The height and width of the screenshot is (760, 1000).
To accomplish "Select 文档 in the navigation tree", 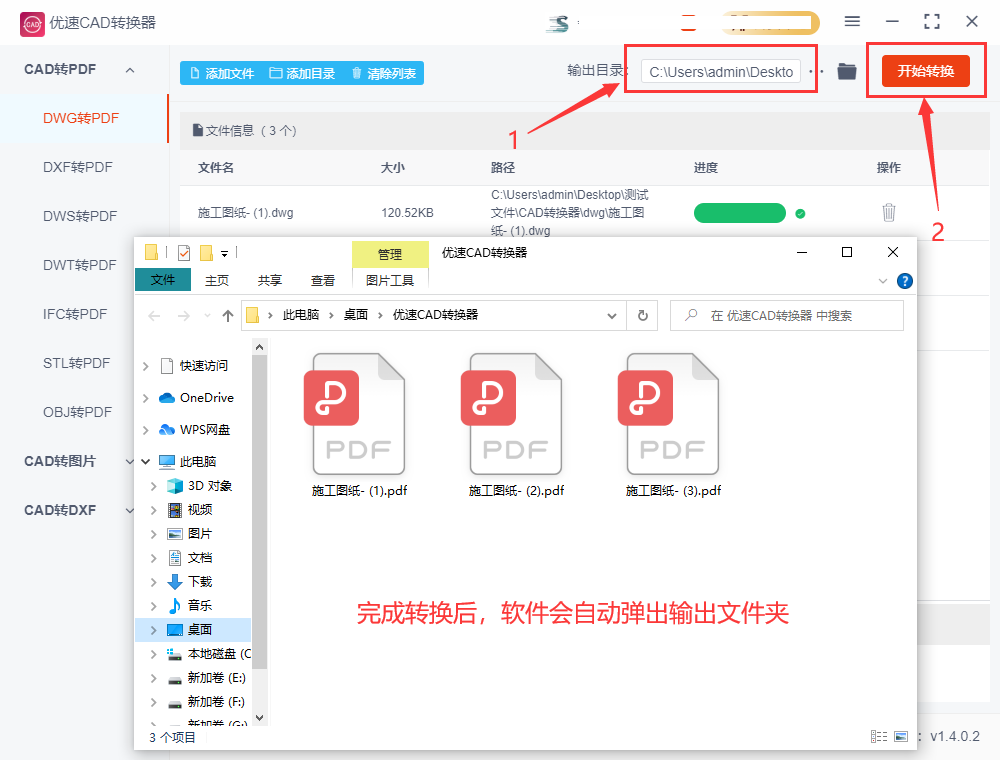I will [x=189, y=558].
